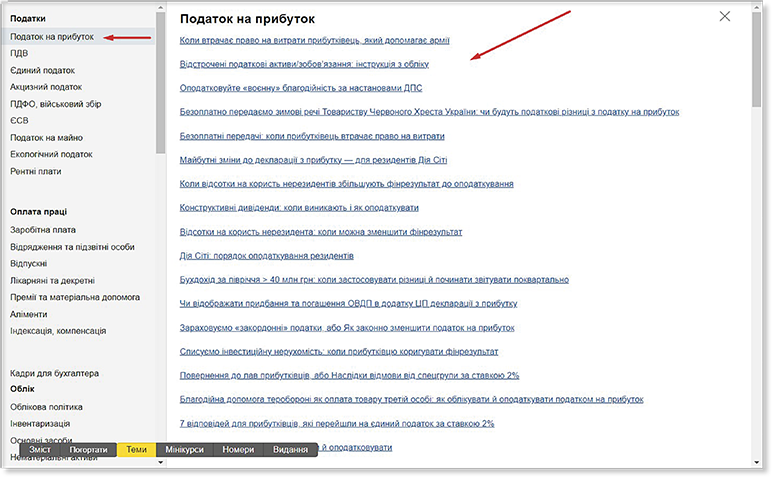
Task: Select the Теми tab
Action: click(x=137, y=450)
